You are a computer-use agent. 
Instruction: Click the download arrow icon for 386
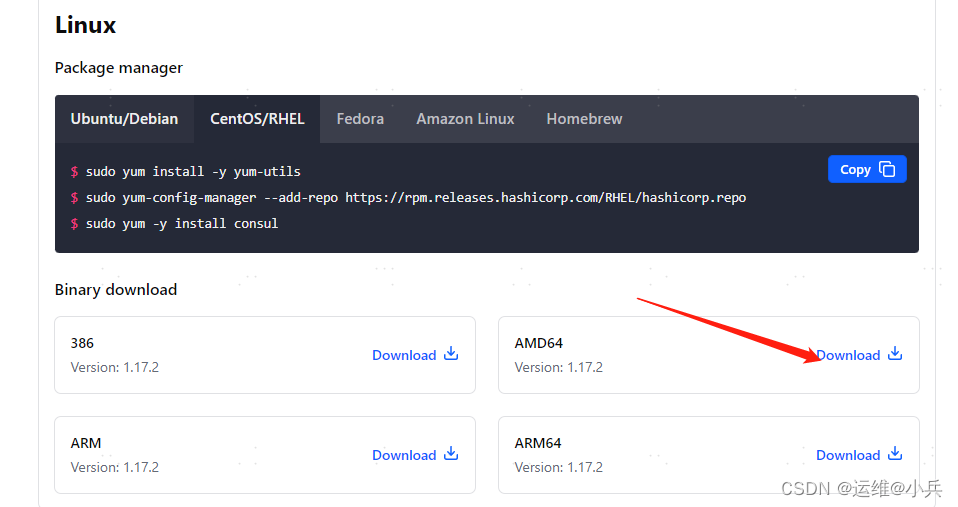click(x=451, y=354)
